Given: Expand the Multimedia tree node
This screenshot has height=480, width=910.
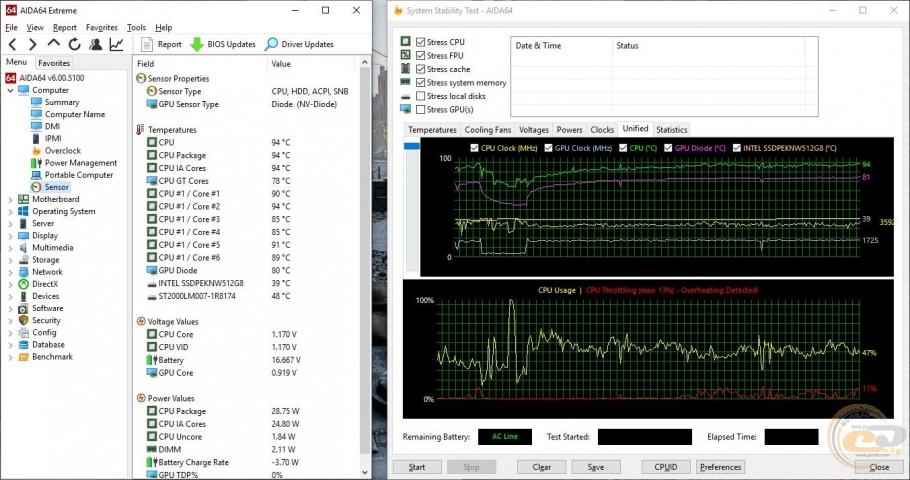Looking at the screenshot, I should (10, 248).
